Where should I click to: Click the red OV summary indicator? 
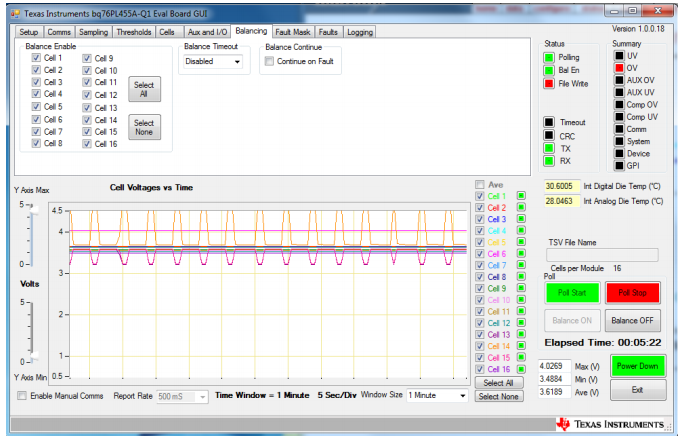point(619,68)
